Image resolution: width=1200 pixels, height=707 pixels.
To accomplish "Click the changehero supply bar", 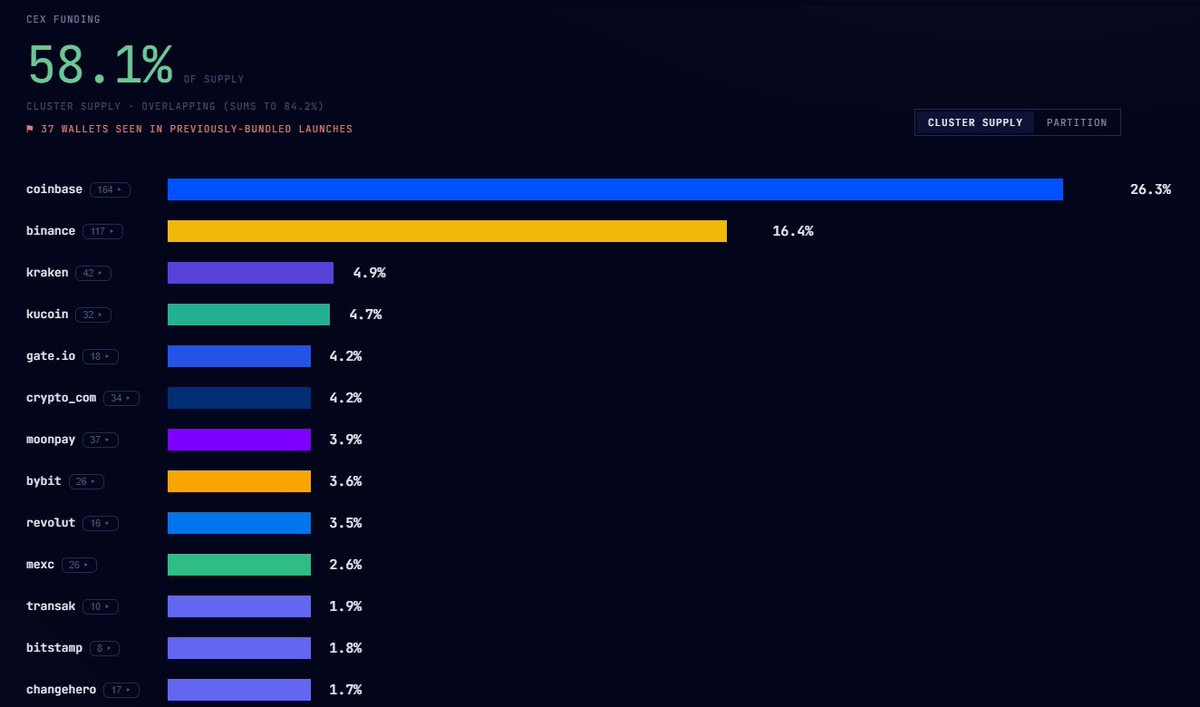I will pyautogui.click(x=239, y=690).
